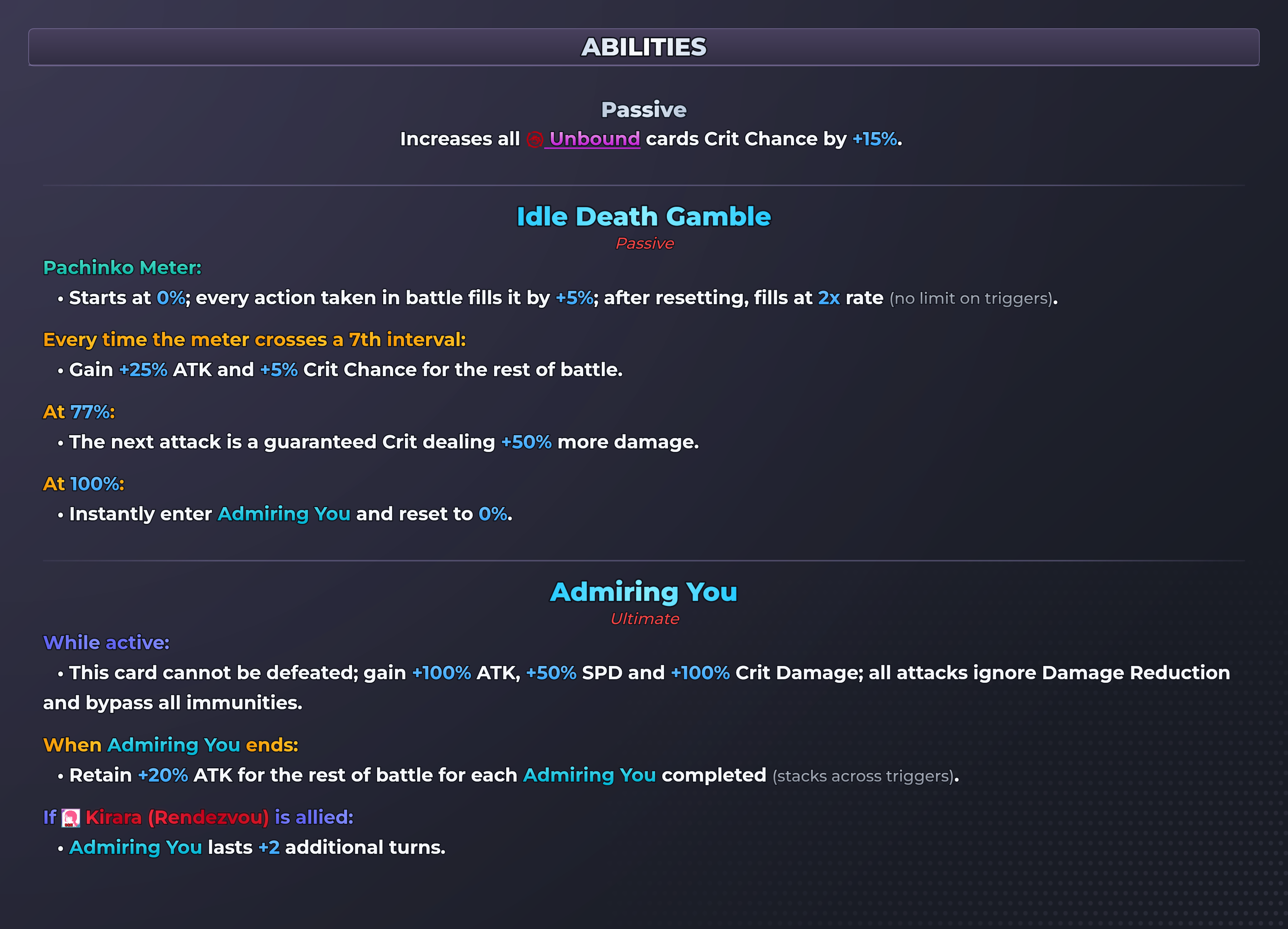Click 'When Admiring You ends:' label
This screenshot has height=929, width=1288.
pyautogui.click(x=170, y=745)
